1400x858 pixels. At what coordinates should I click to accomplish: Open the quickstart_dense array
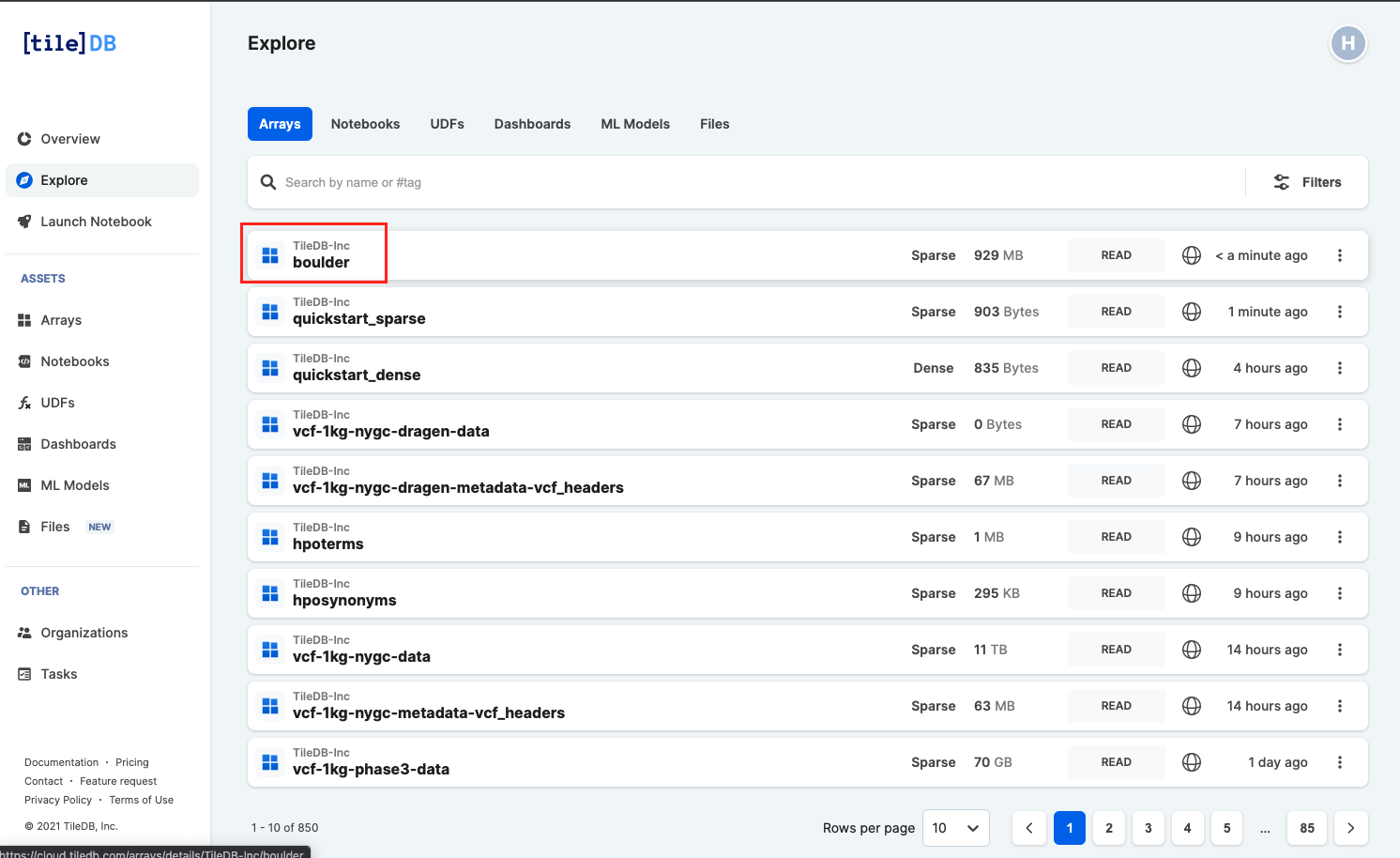click(357, 375)
